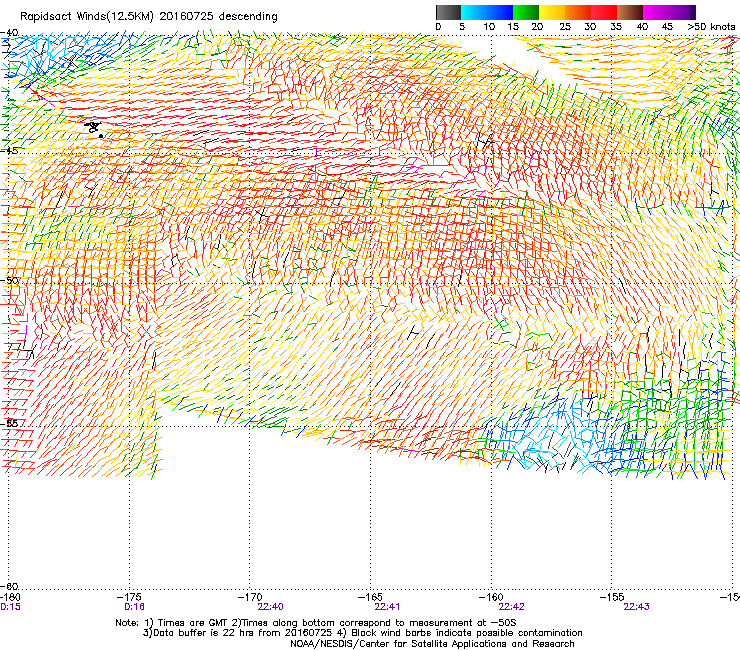Click the -50 latitude axis label
The image size is (740, 650).
[x=9, y=280]
